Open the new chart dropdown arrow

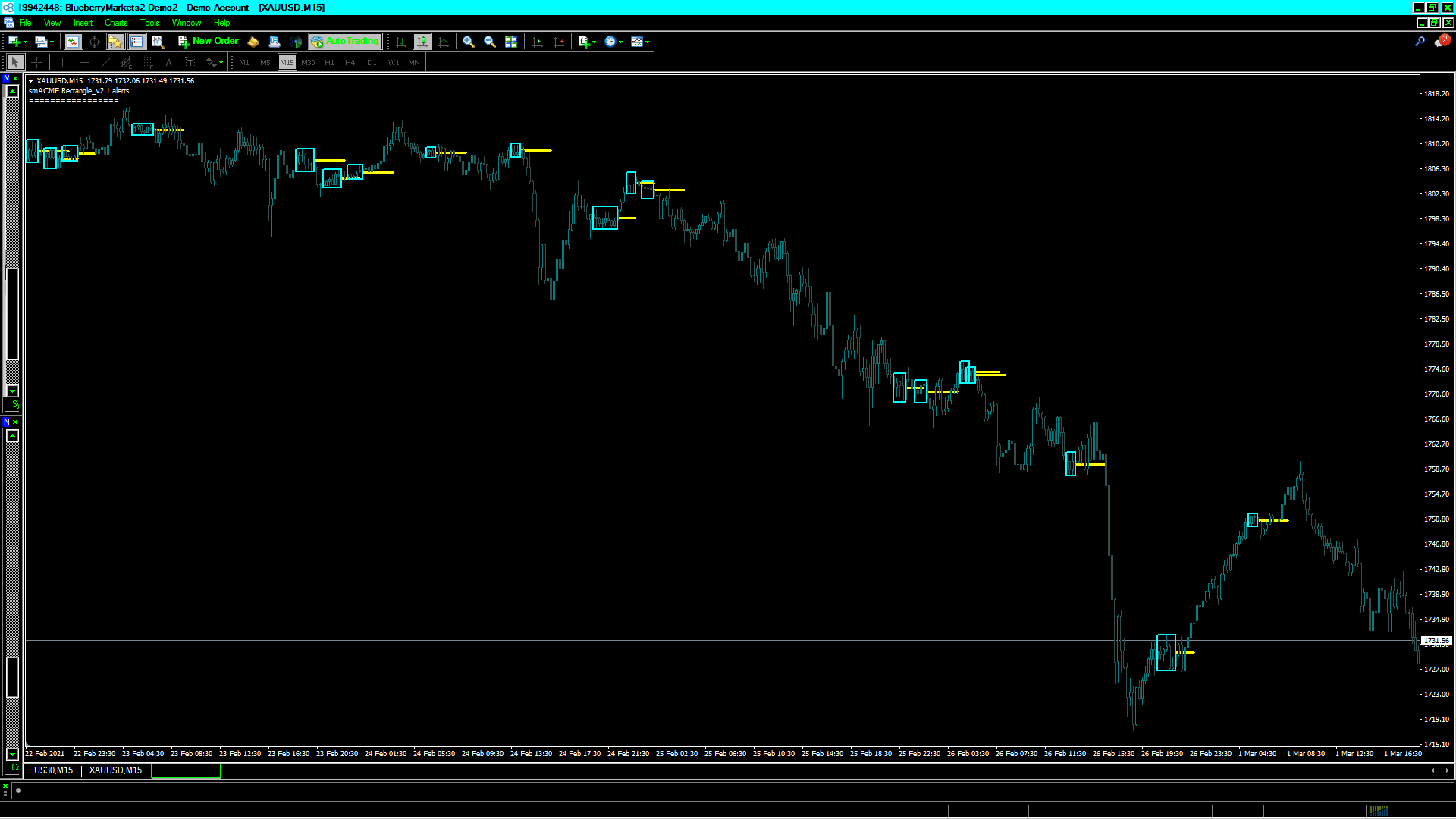pos(25,42)
